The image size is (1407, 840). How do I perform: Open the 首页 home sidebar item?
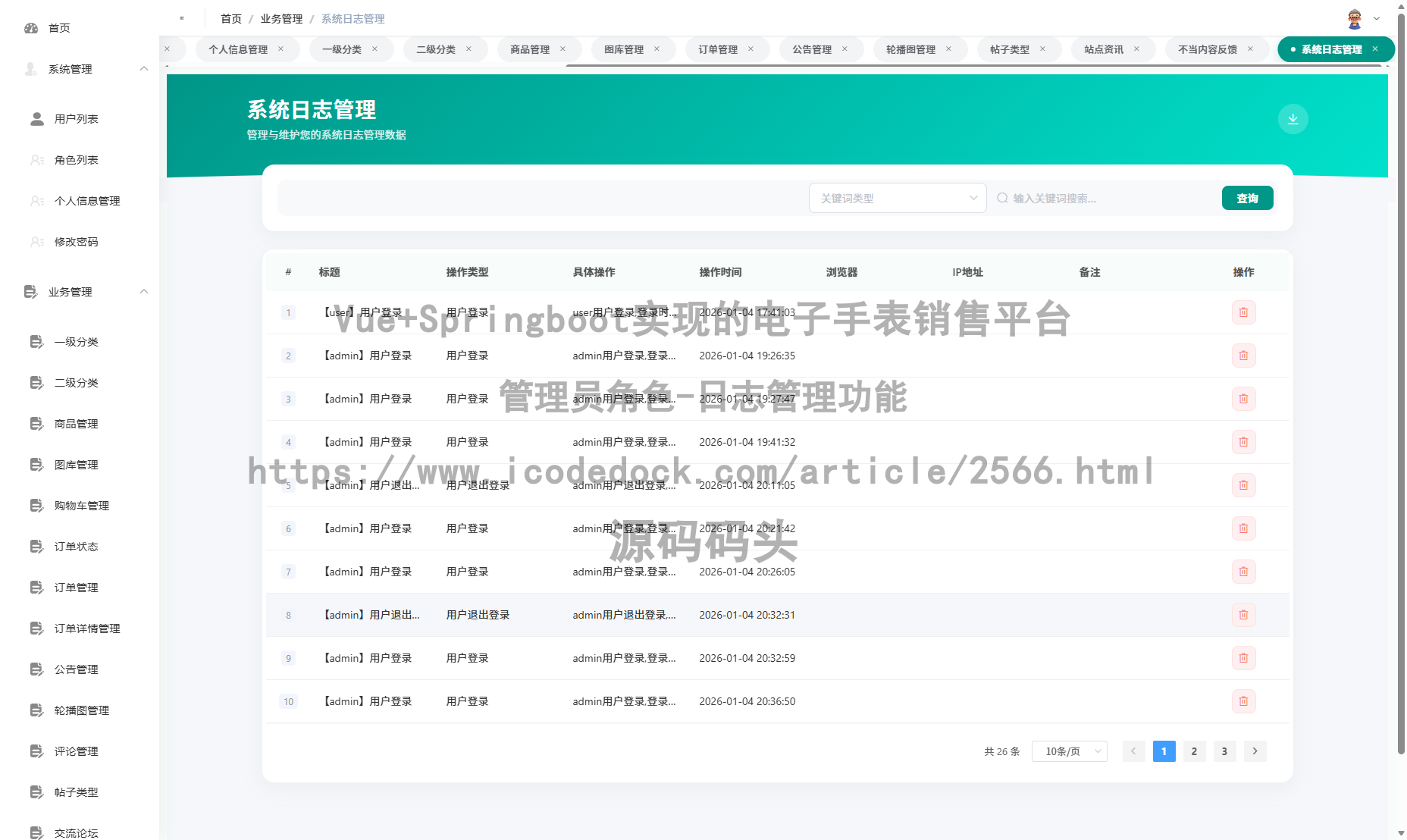tap(59, 28)
